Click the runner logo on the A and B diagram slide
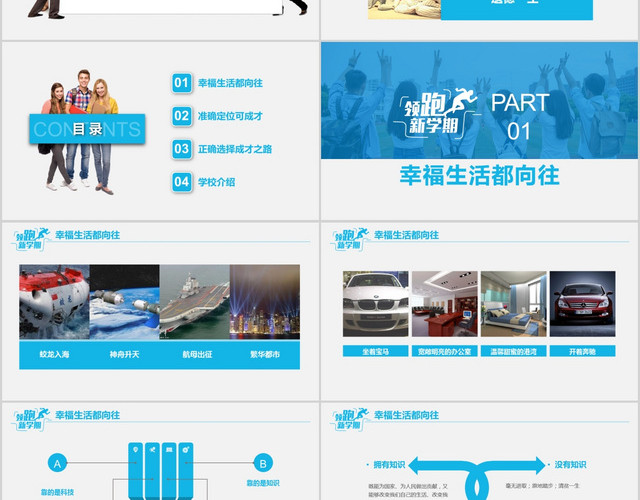 [31, 419]
